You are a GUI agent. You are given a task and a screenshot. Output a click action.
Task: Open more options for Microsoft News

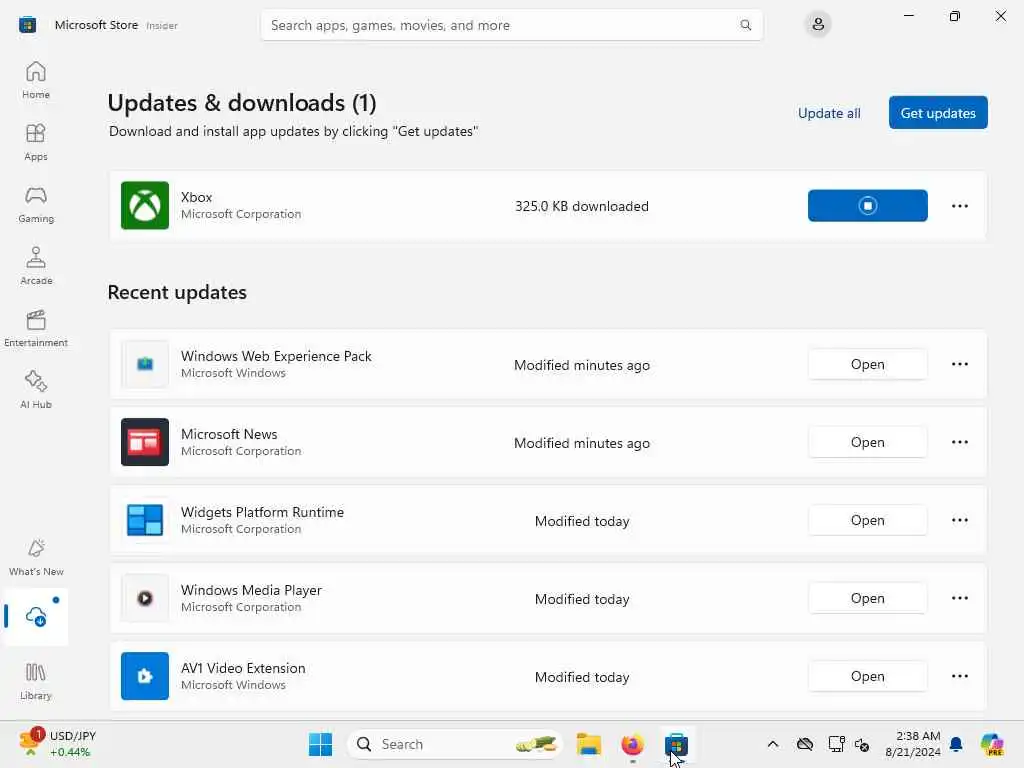959,442
